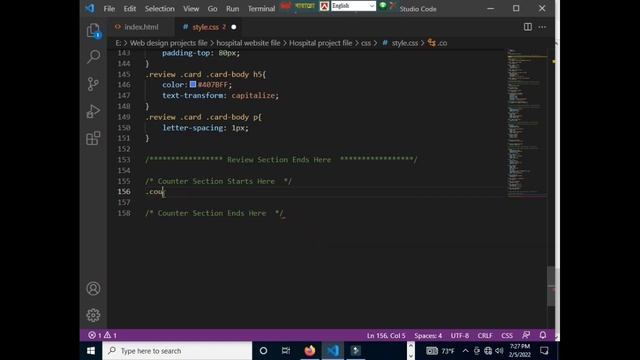Switch to Visual Studio Code on taskbar
640x360 pixels.
tap(333, 351)
